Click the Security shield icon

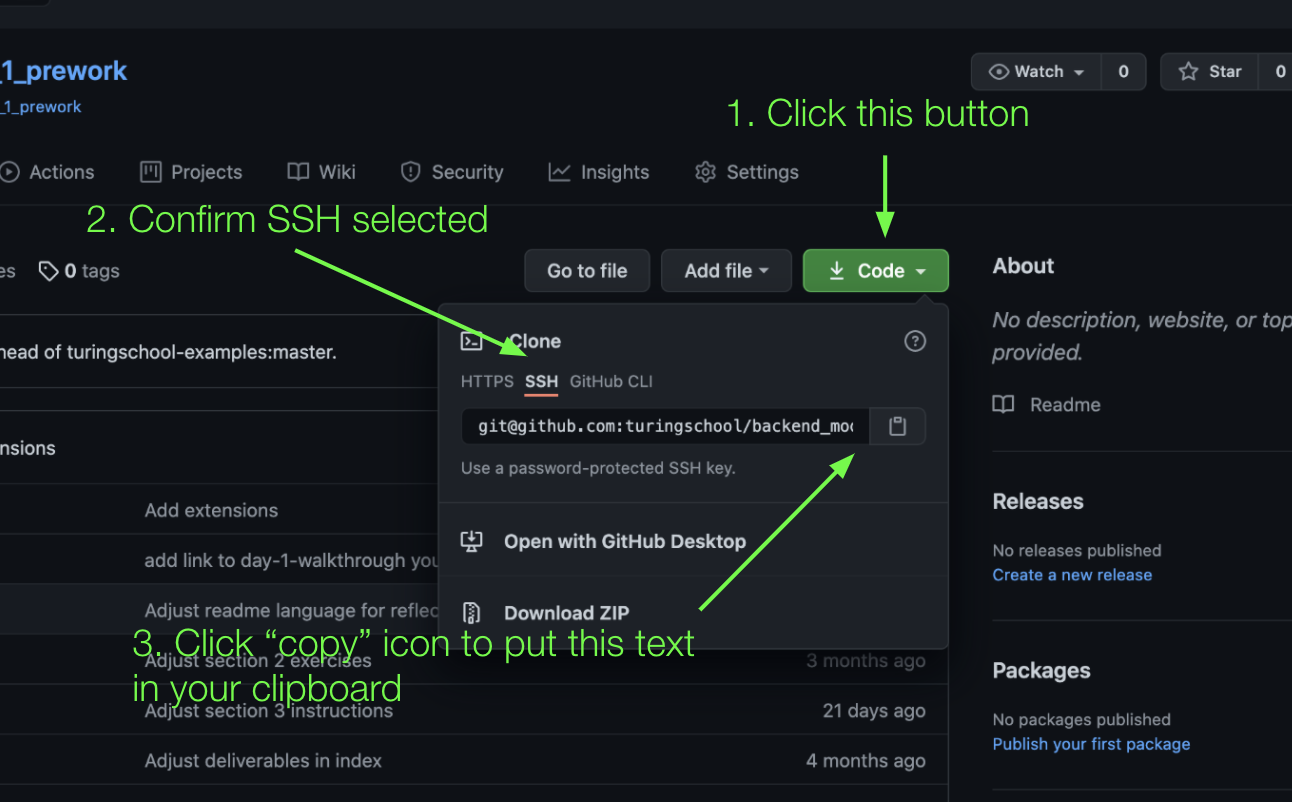tap(410, 172)
